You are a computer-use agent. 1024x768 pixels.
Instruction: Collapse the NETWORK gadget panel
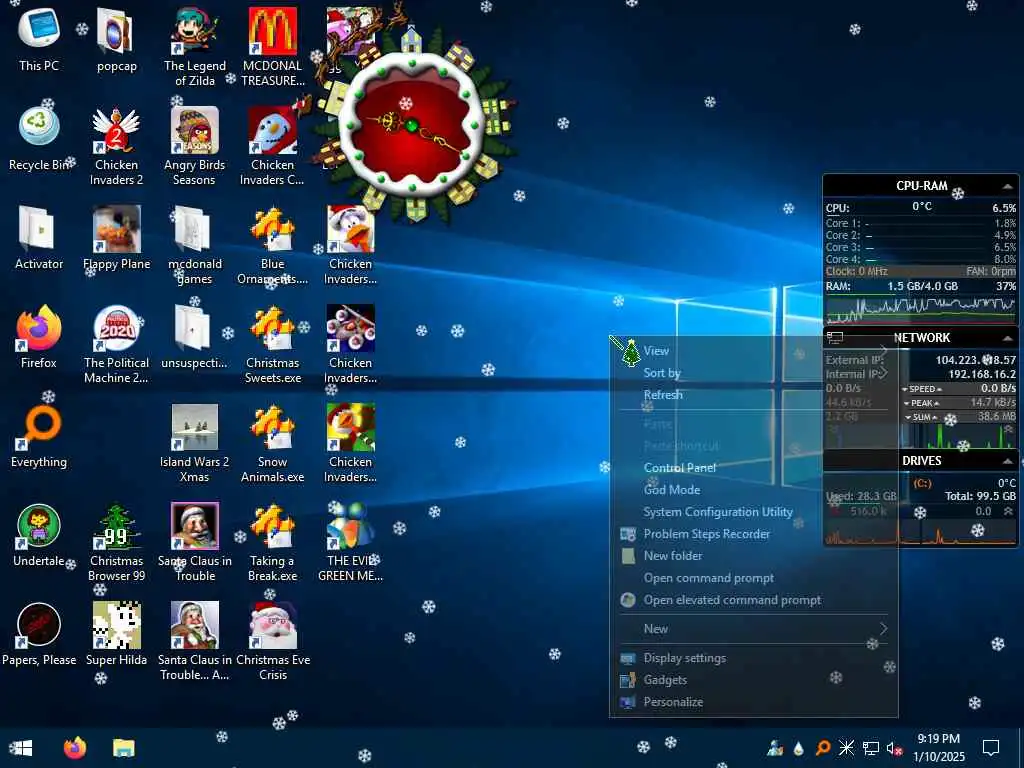[x=1008, y=338]
